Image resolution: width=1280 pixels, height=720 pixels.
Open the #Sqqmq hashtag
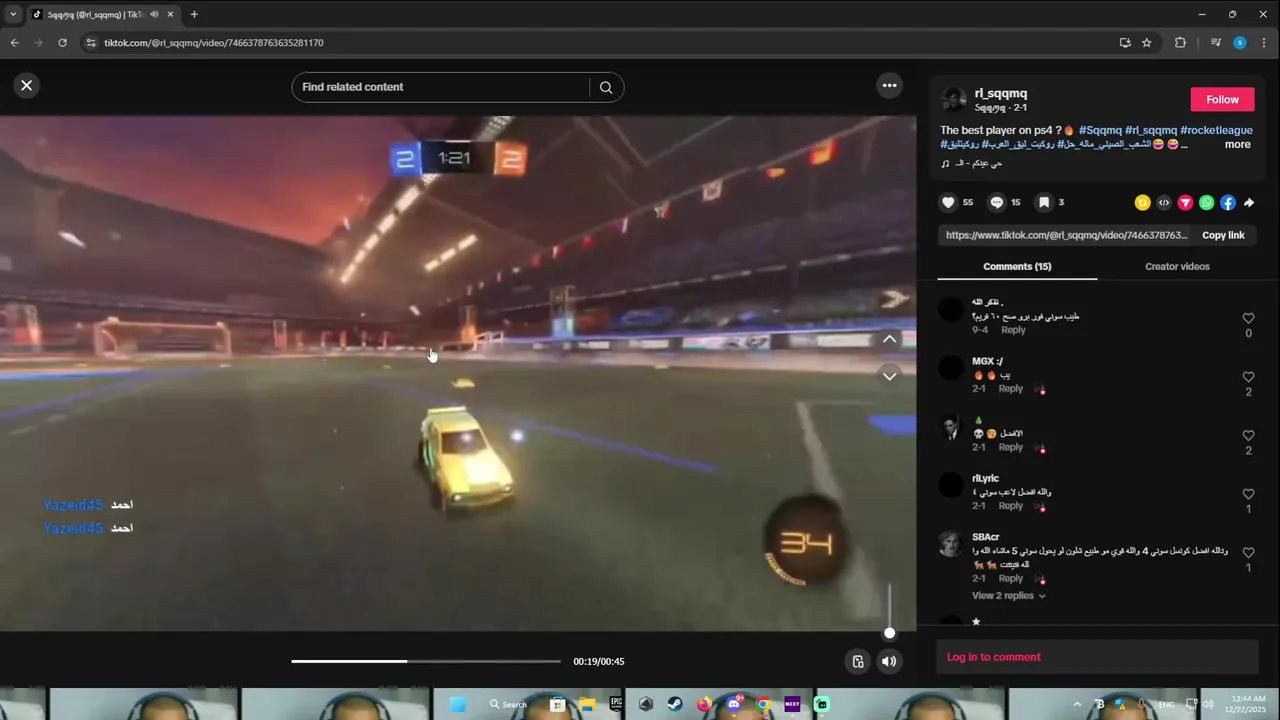click(1100, 130)
